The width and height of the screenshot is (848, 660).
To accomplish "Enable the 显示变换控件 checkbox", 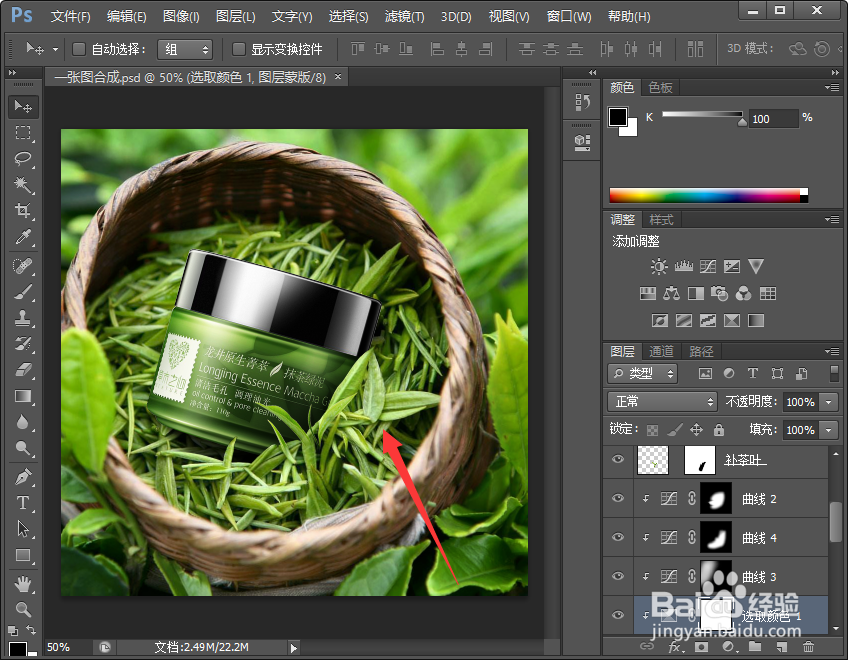I will pyautogui.click(x=238, y=49).
